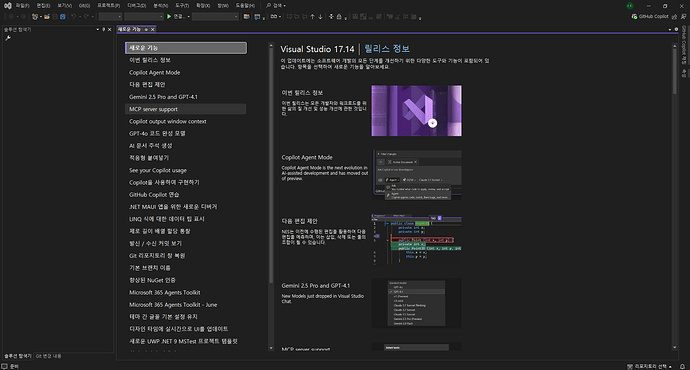Select MCP server support in the feature list
Image resolution: width=690 pixels, height=370 pixels.
click(185, 109)
